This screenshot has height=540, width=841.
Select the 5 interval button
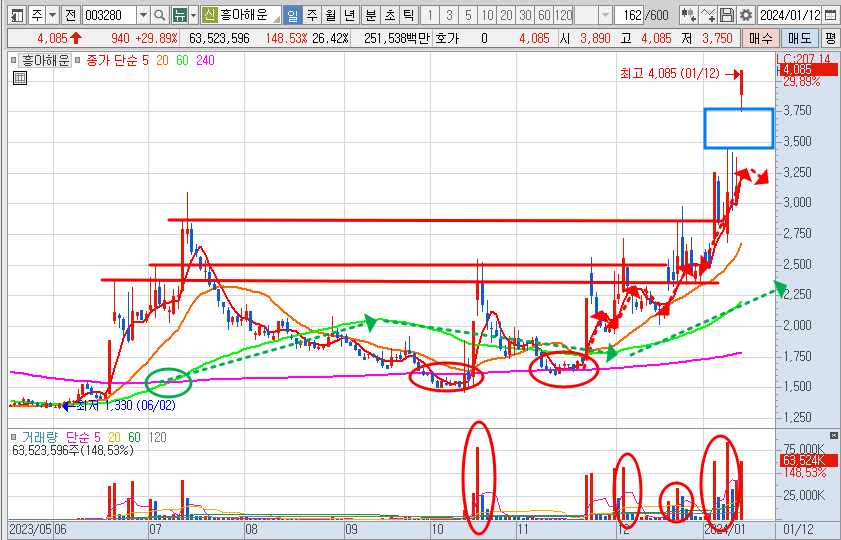(468, 15)
